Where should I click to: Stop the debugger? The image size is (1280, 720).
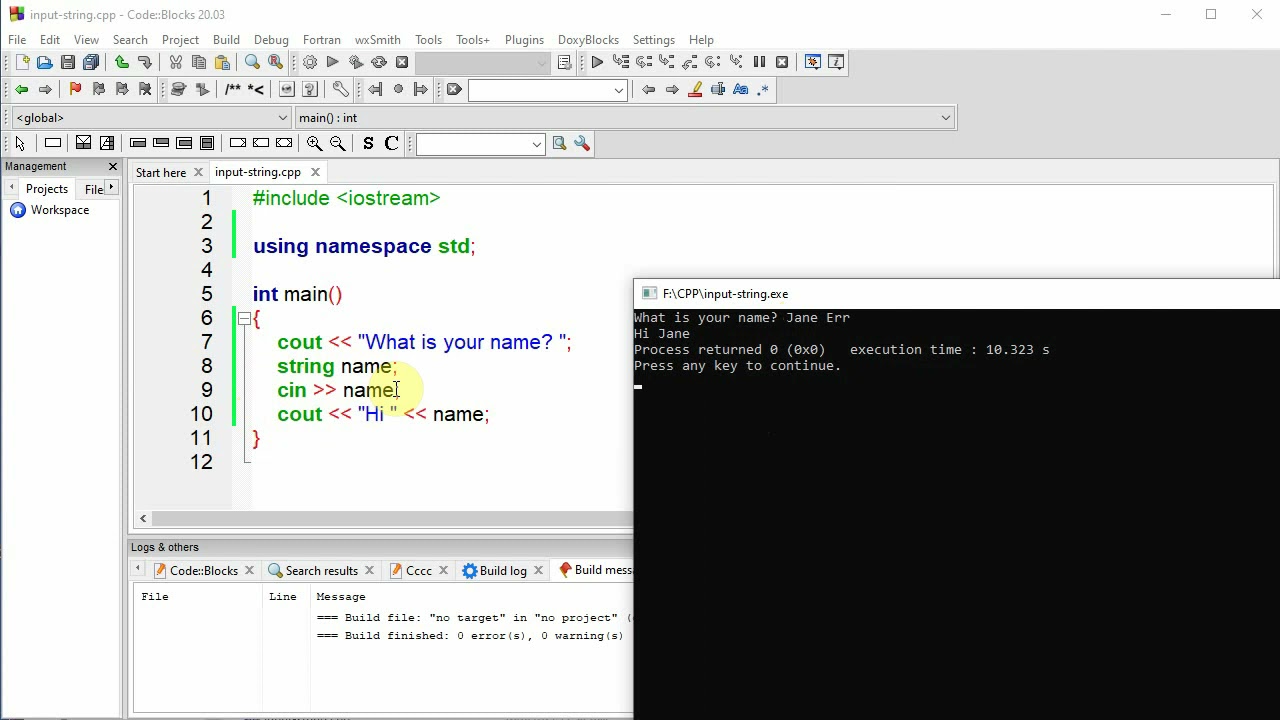coord(782,62)
